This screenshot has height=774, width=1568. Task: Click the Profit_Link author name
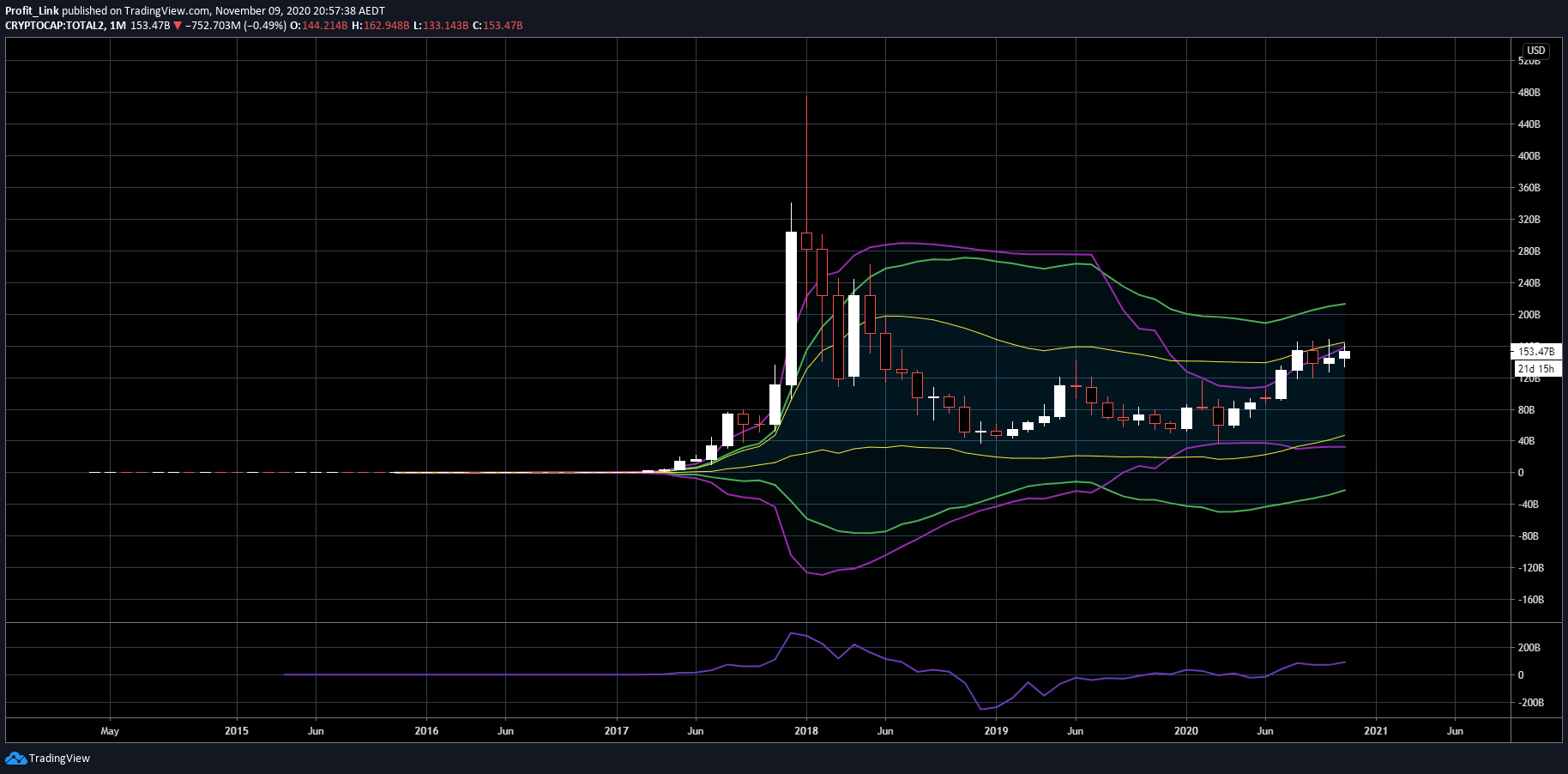tap(32, 11)
